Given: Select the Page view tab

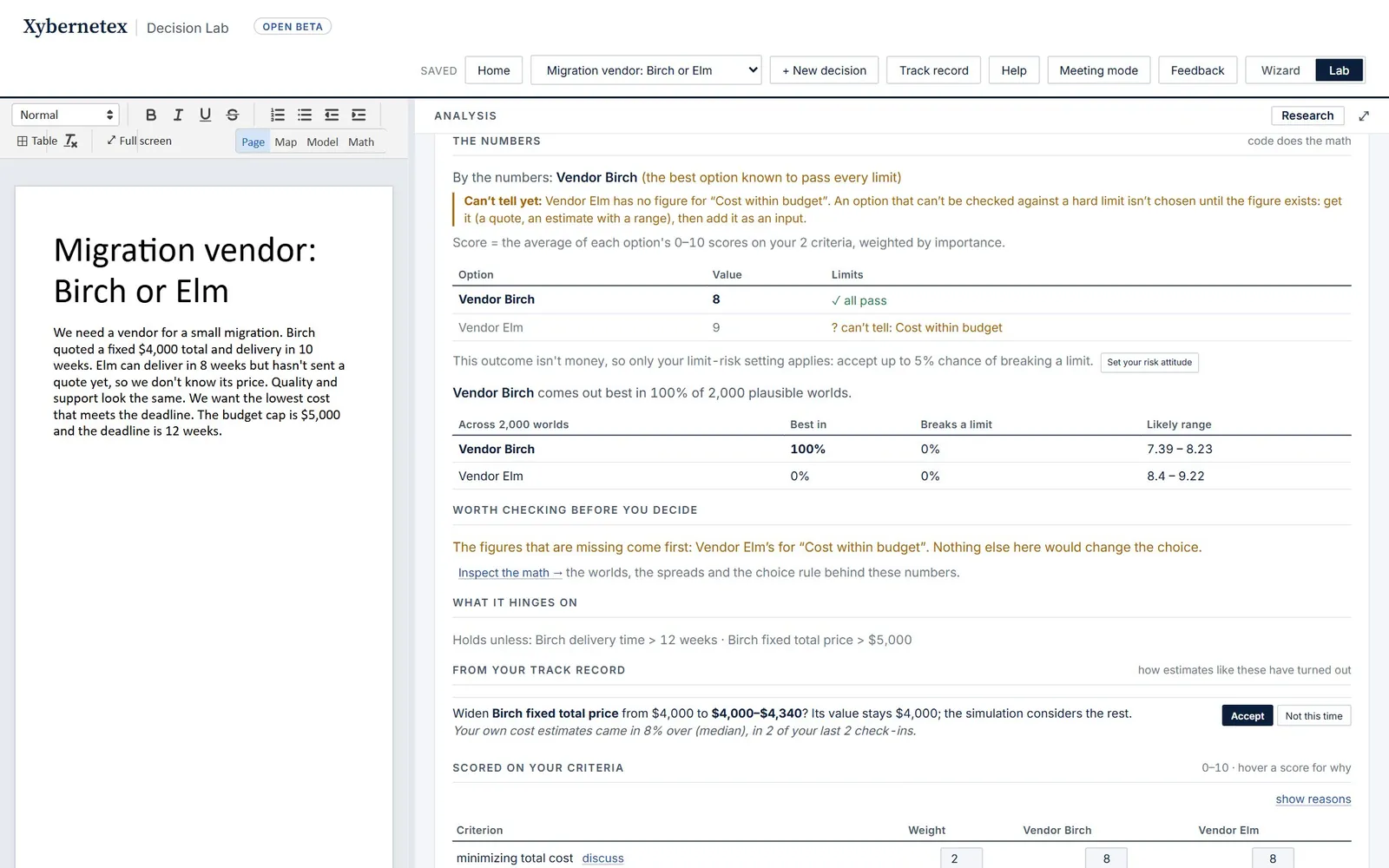Looking at the screenshot, I should click(253, 141).
